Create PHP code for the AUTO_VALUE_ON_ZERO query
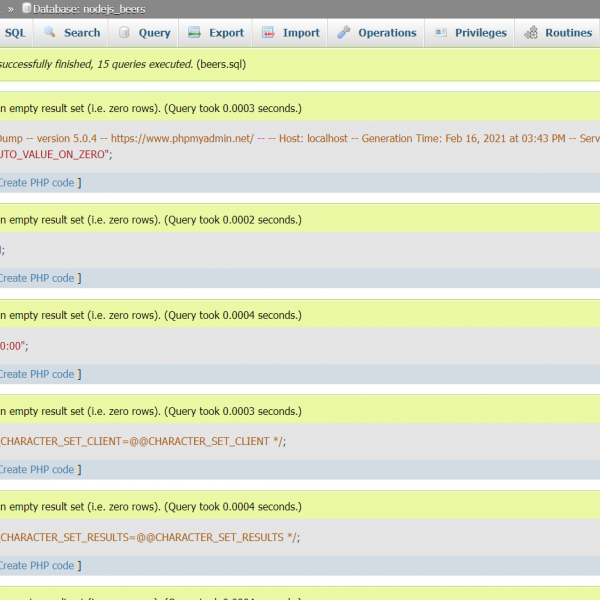Image resolution: width=600 pixels, height=600 pixels. (x=37, y=182)
